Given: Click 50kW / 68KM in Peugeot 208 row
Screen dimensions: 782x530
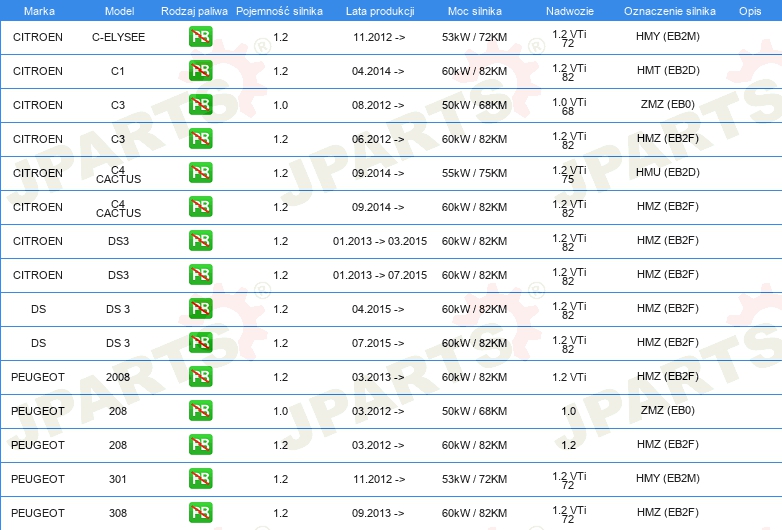Looking at the screenshot, I should pos(474,411).
